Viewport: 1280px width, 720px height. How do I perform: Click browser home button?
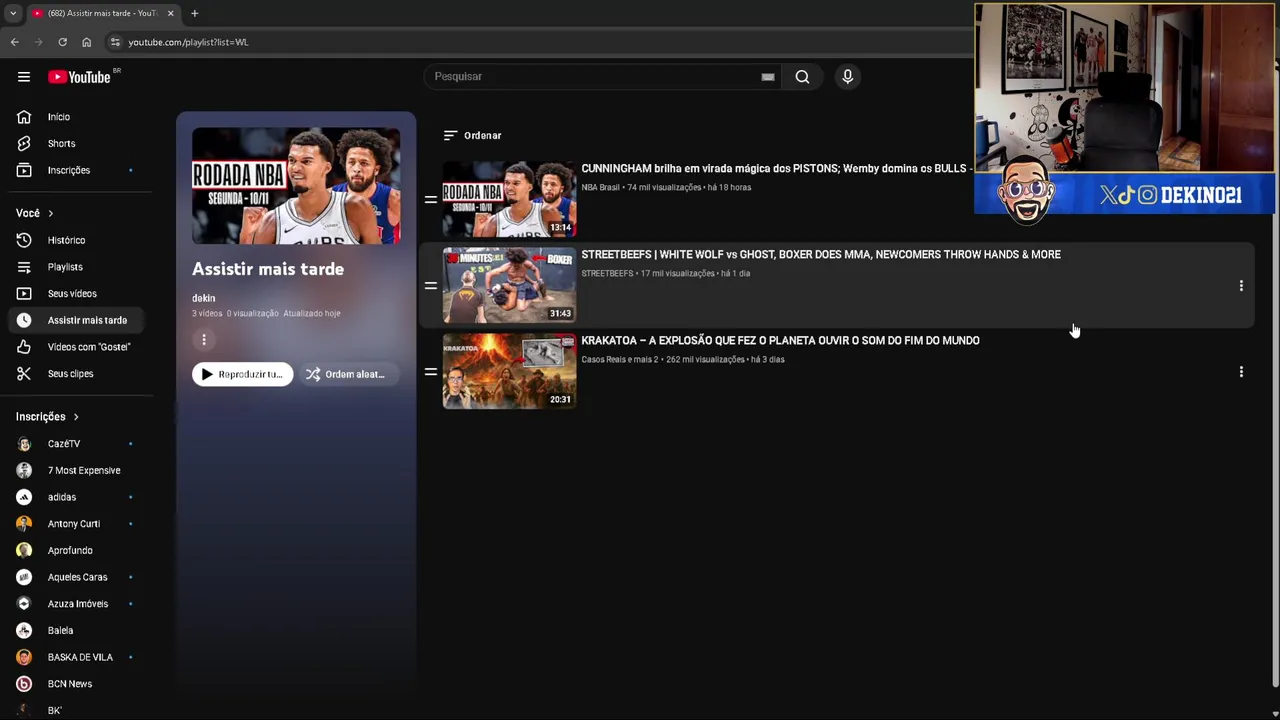click(x=86, y=42)
